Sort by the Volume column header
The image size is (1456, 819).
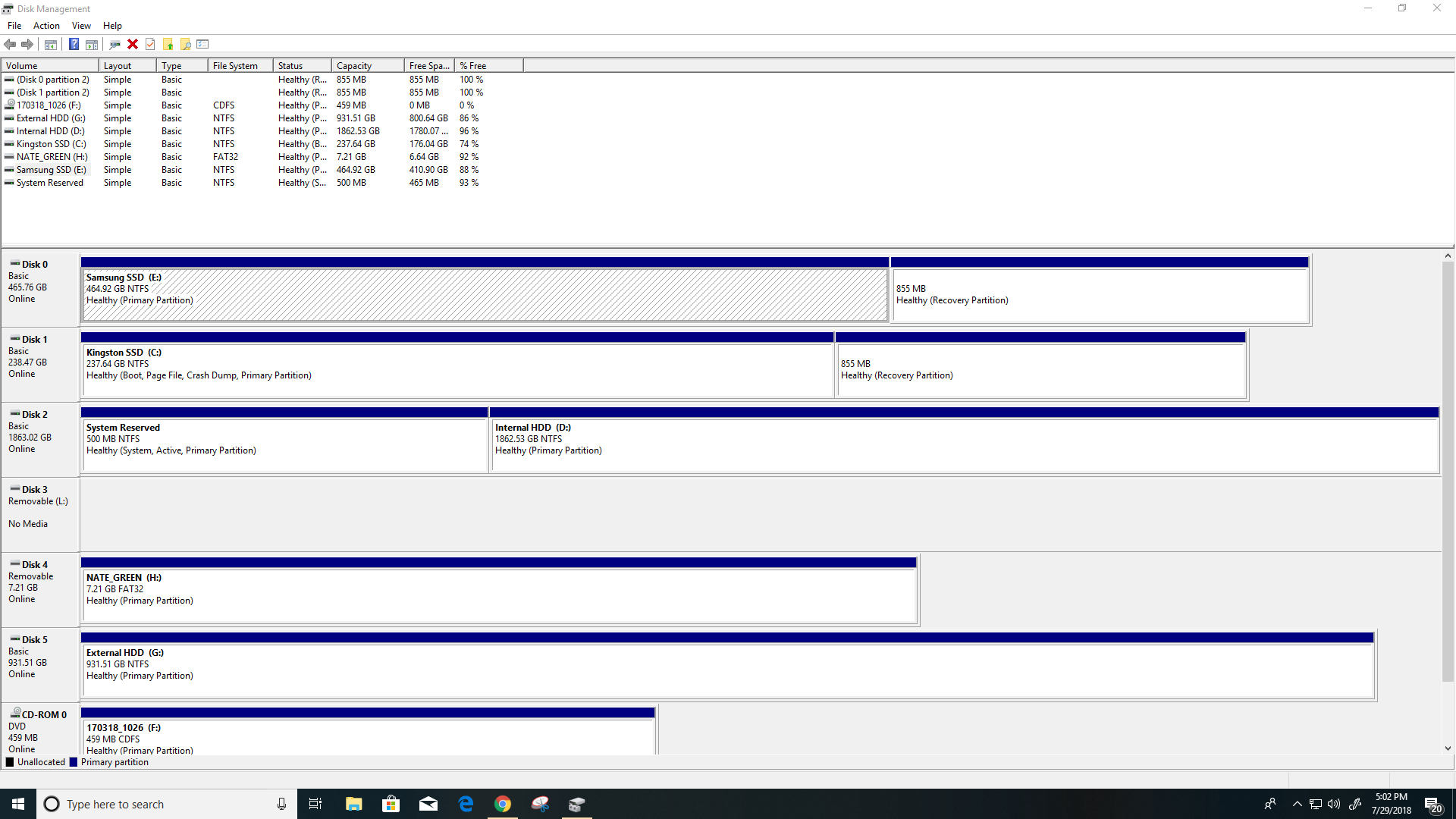50,66
